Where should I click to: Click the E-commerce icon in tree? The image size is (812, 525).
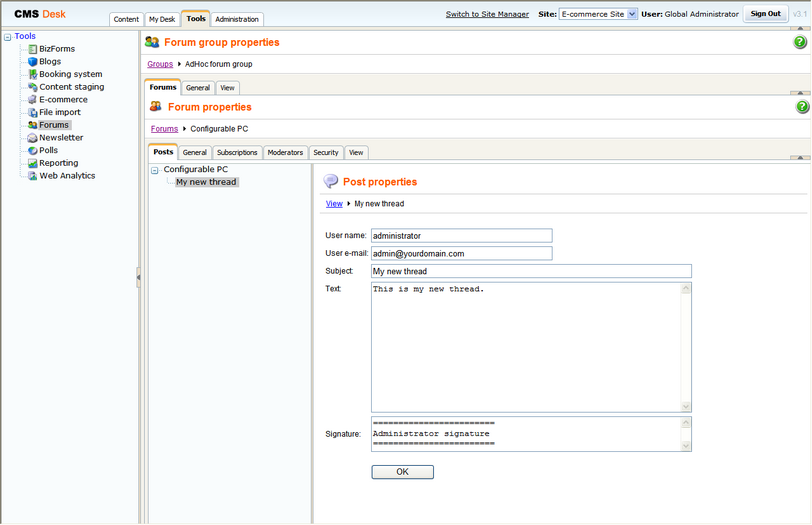(x=33, y=100)
